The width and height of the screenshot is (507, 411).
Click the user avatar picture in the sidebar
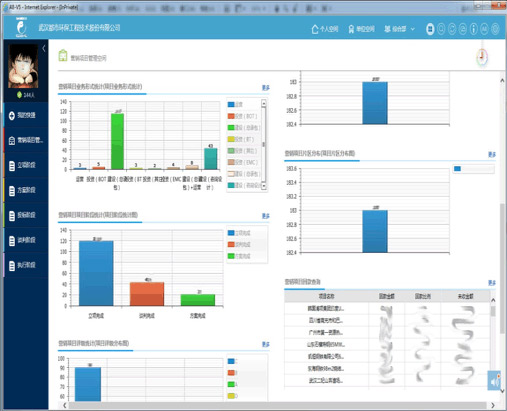tap(23, 66)
